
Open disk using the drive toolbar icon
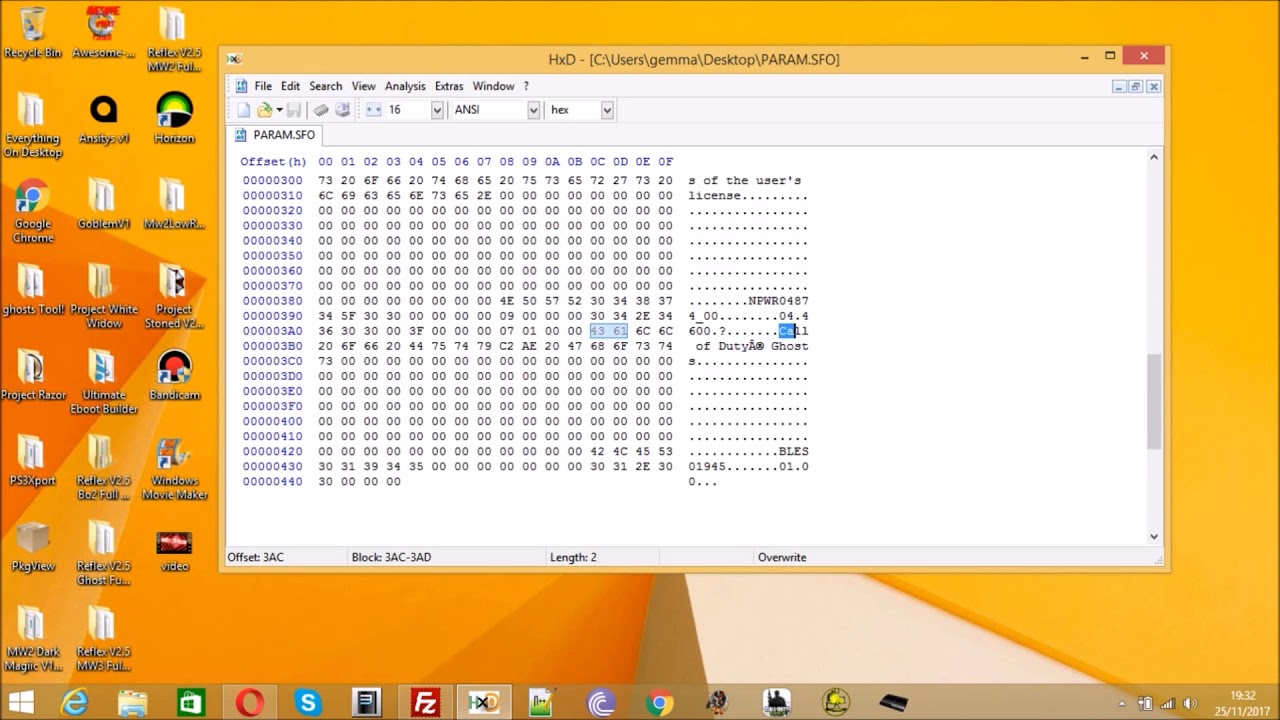(342, 110)
